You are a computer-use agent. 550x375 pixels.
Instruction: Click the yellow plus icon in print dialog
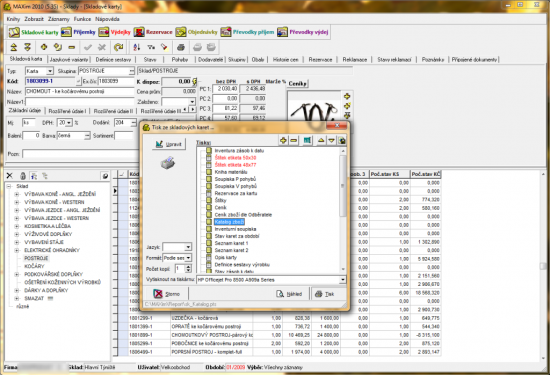pyautogui.click(x=283, y=140)
